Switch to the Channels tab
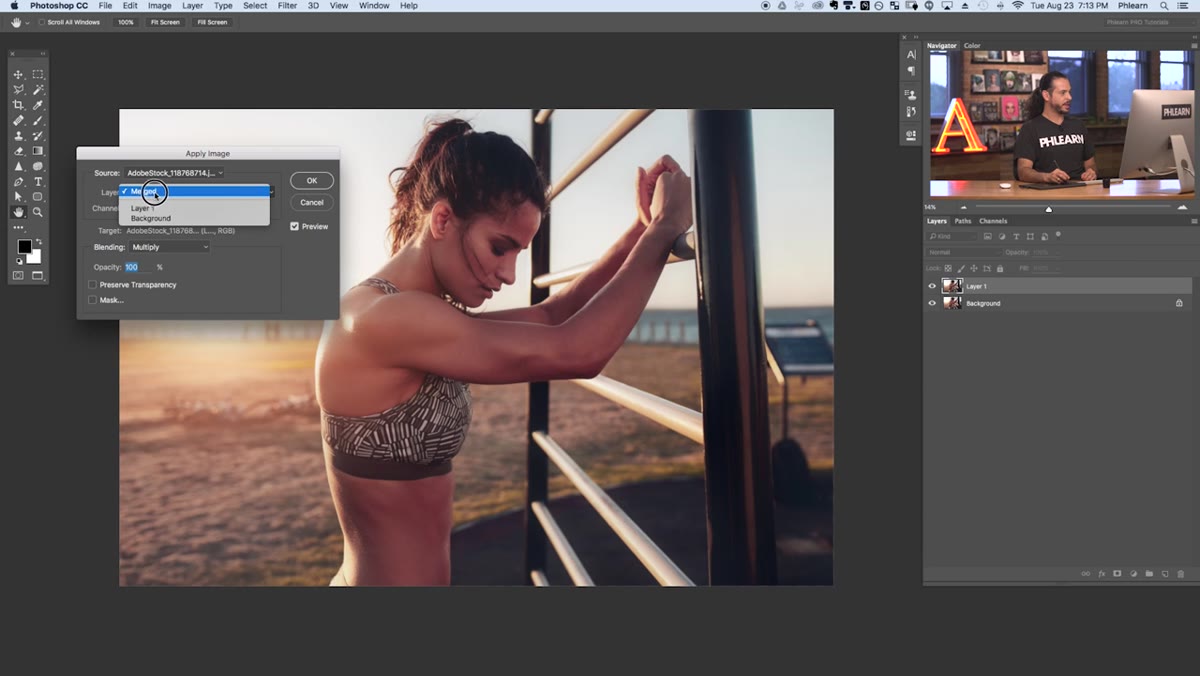 (993, 221)
